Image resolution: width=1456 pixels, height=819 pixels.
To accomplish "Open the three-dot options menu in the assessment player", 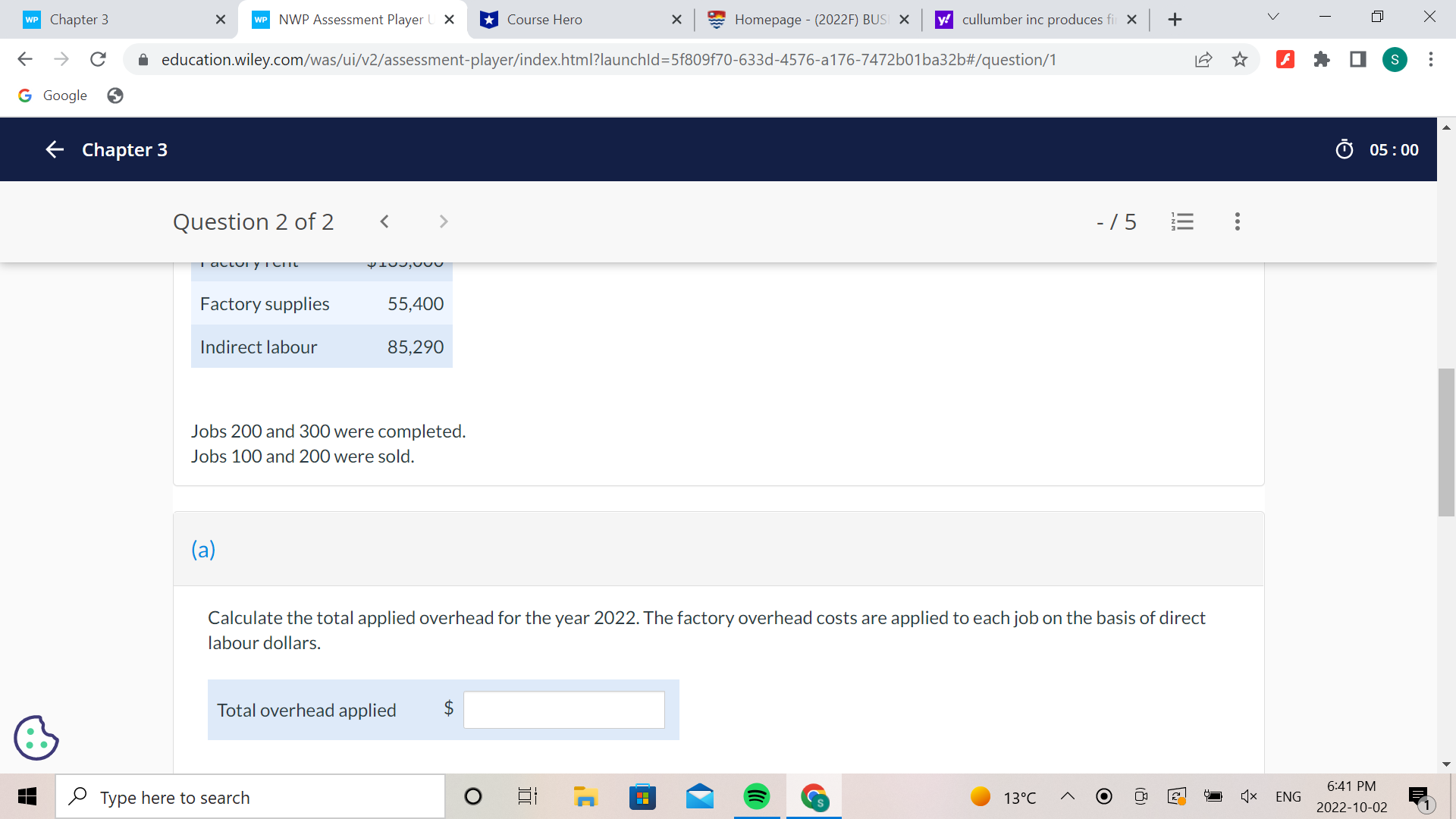I will [x=1237, y=221].
